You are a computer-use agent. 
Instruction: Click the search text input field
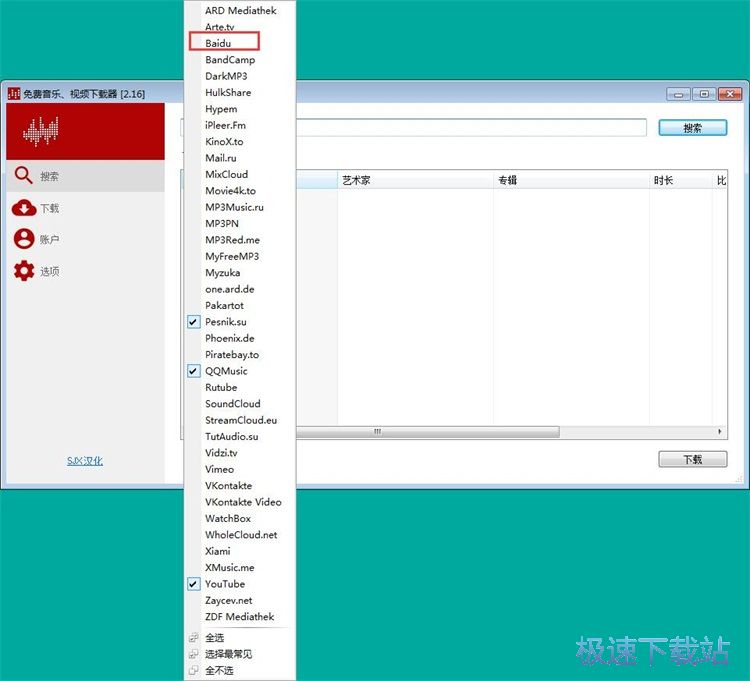pos(471,128)
